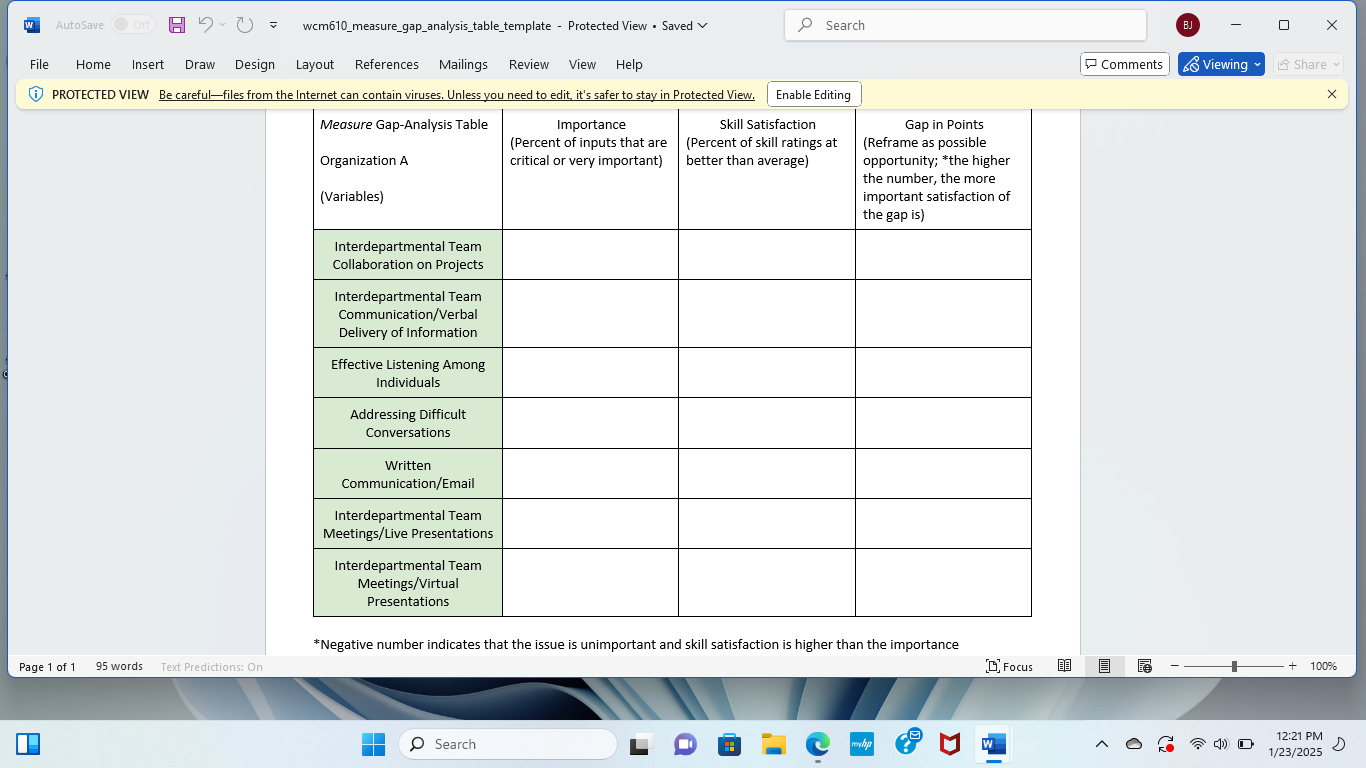Launch Word from the taskbar
This screenshot has height=768, width=1366.
click(x=992, y=744)
